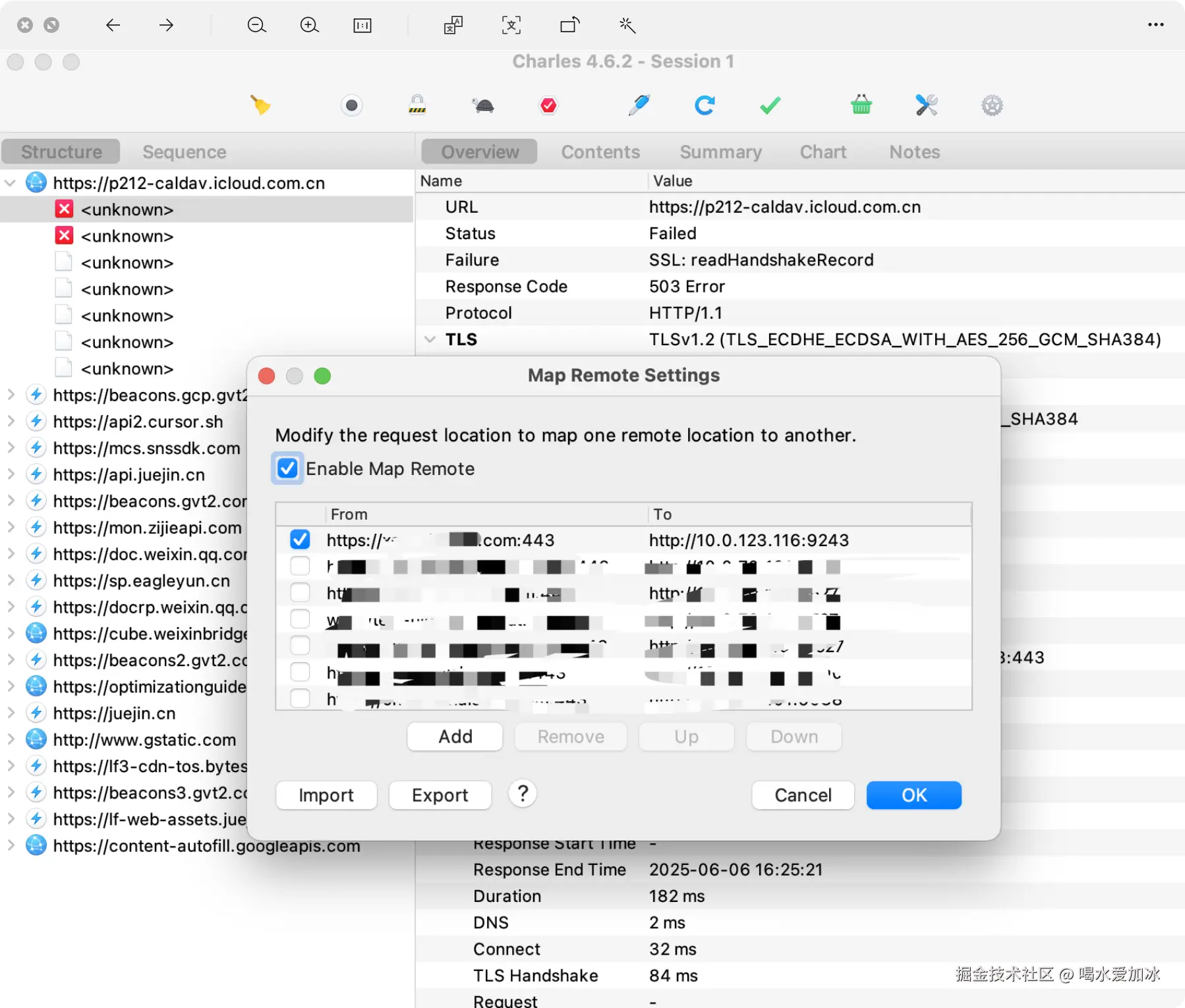Select the https://juejin.cn host entry

click(x=114, y=713)
